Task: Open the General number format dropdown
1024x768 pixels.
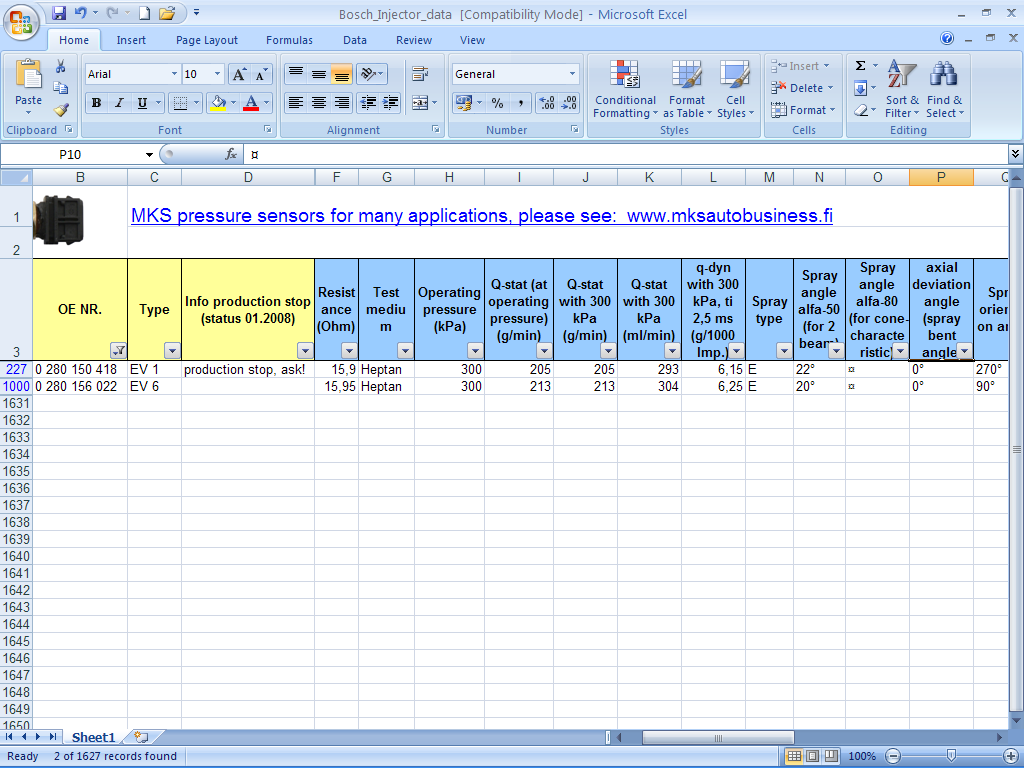Action: [x=572, y=74]
